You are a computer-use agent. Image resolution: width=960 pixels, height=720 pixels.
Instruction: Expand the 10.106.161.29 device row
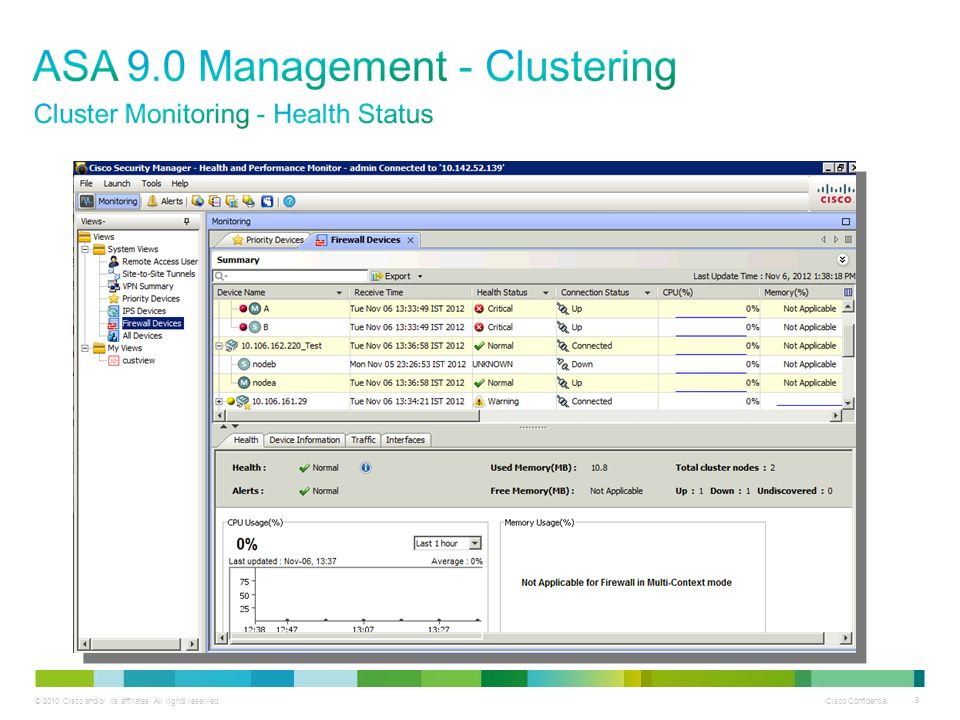pyautogui.click(x=219, y=402)
